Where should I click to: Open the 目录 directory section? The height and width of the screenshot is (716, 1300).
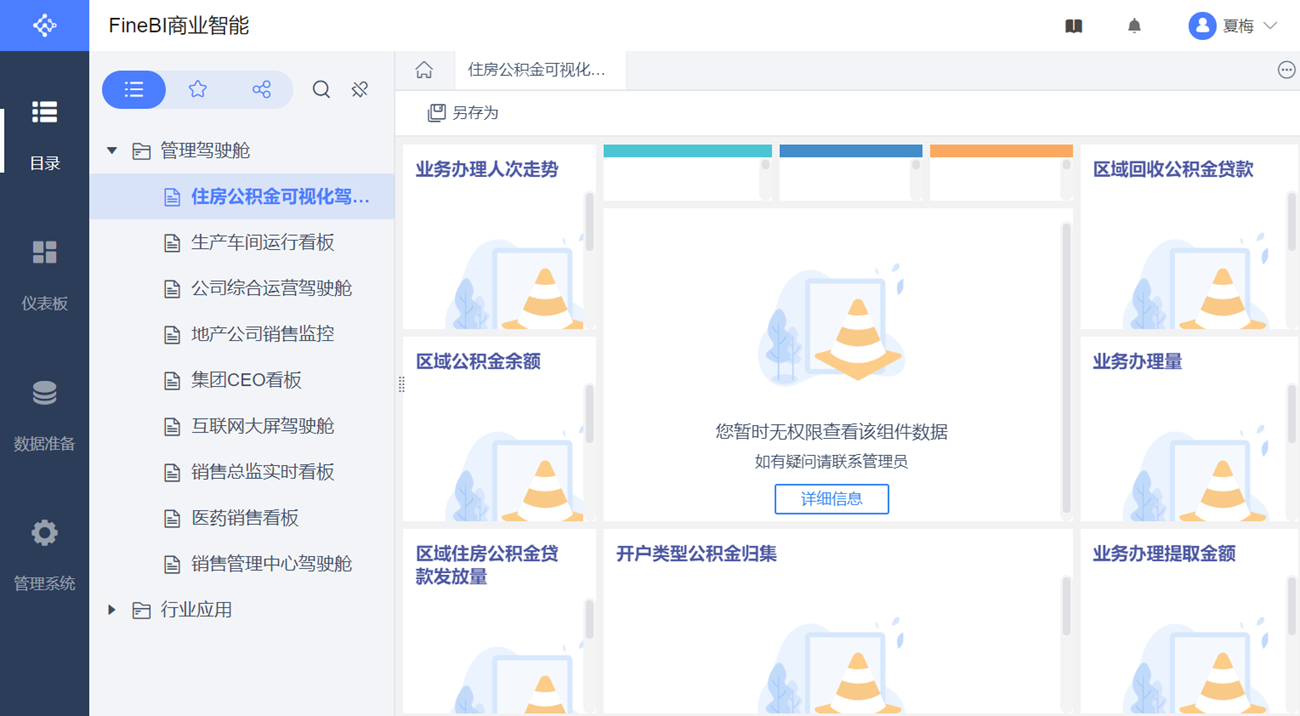44,135
